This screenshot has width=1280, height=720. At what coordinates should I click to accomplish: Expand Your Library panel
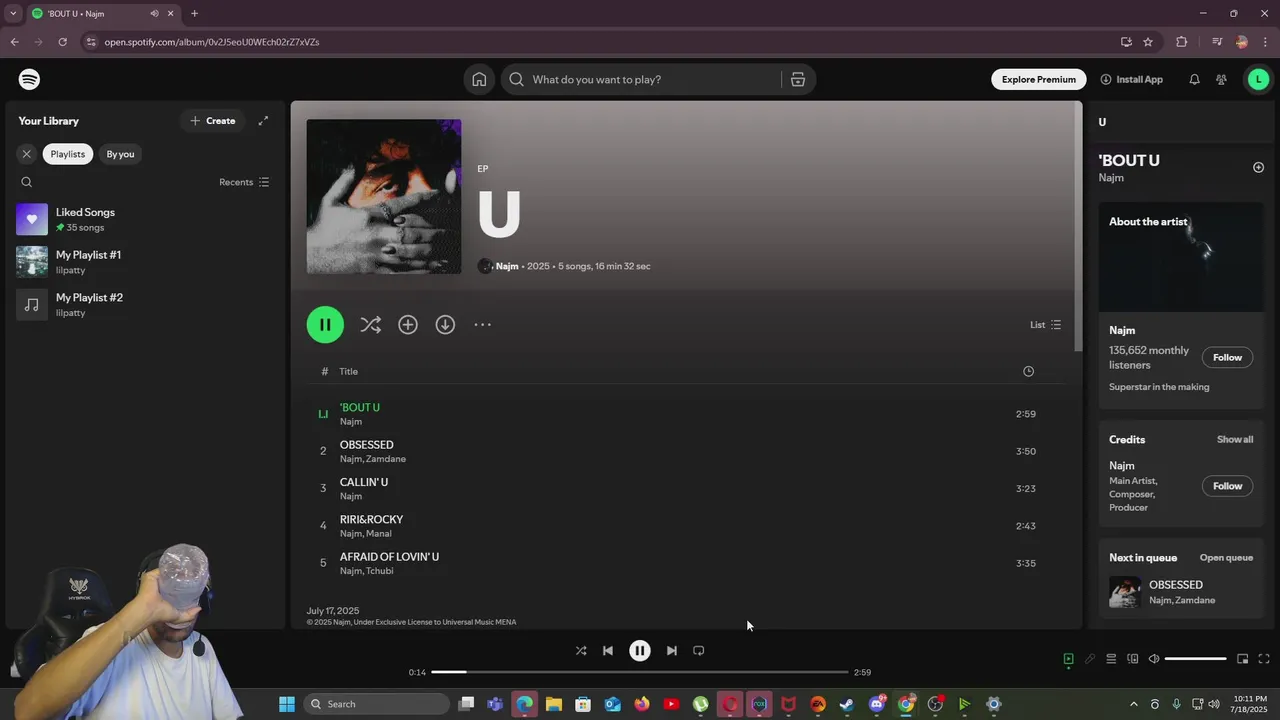click(263, 121)
